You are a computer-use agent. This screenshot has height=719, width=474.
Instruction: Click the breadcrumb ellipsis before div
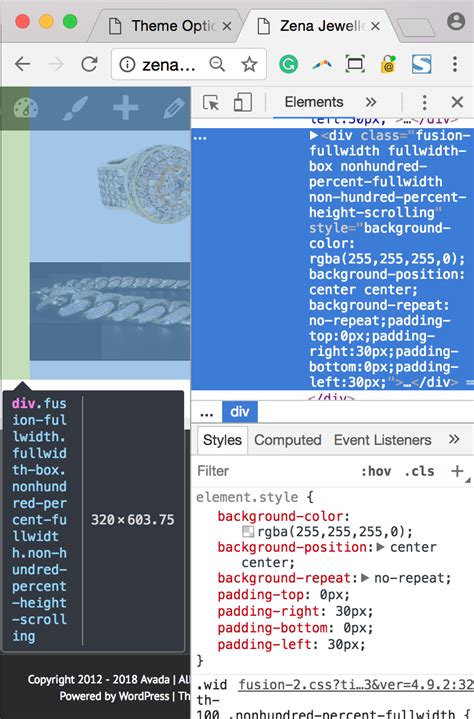point(207,412)
